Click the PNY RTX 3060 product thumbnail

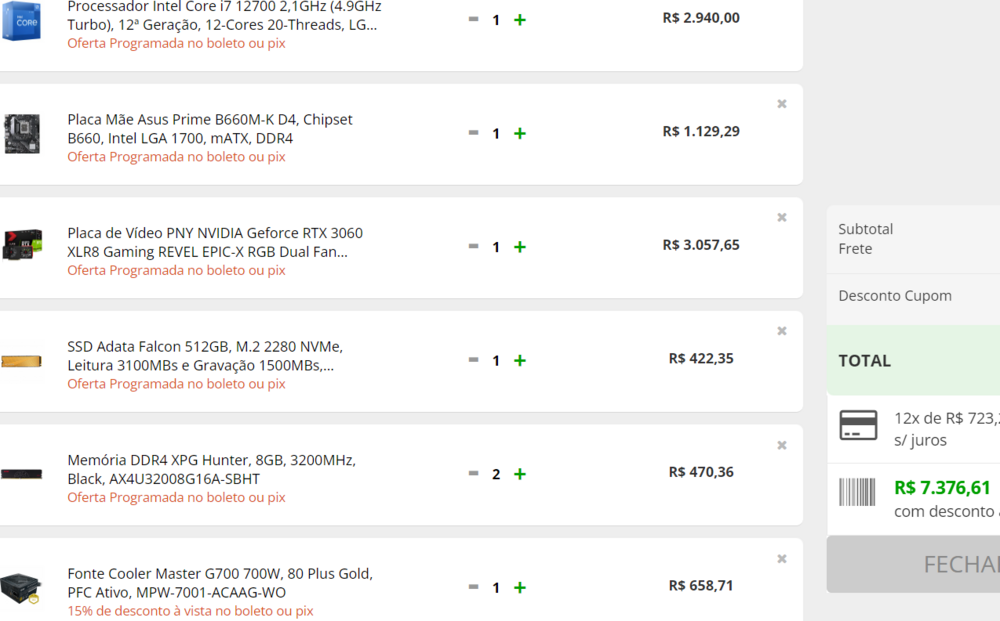pos(21,246)
